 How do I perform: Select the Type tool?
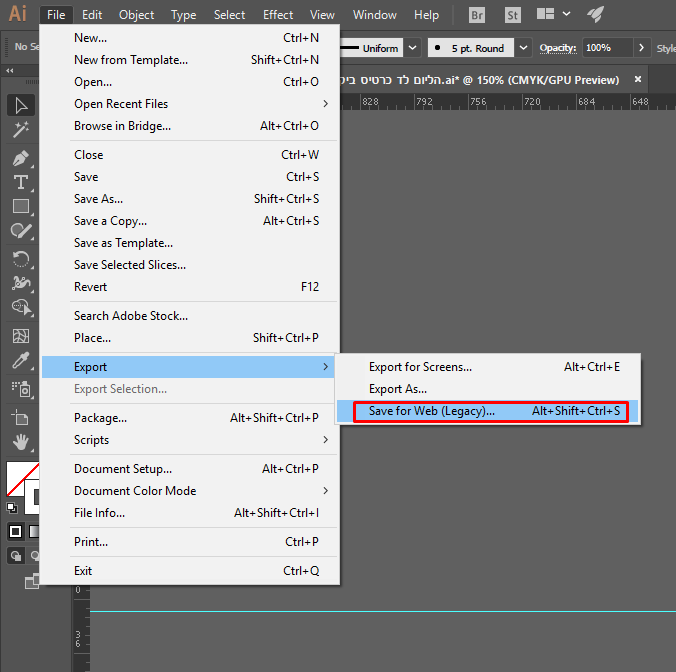pyautogui.click(x=21, y=182)
